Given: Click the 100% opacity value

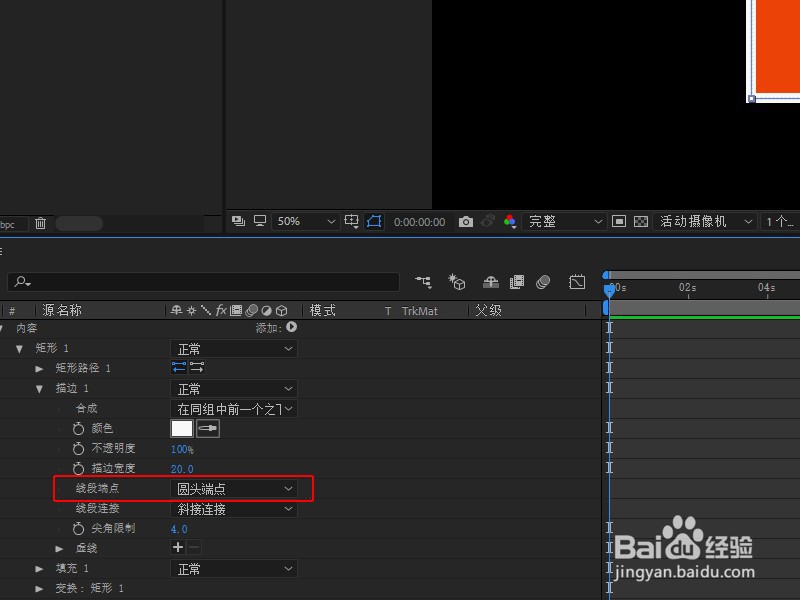Looking at the screenshot, I should click(x=182, y=449).
